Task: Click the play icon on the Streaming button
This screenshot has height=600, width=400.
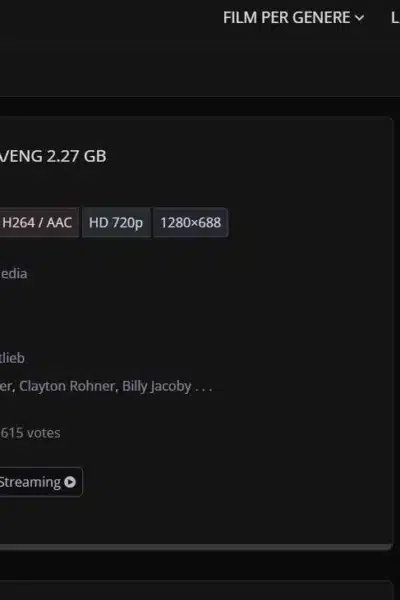Action: (x=70, y=482)
